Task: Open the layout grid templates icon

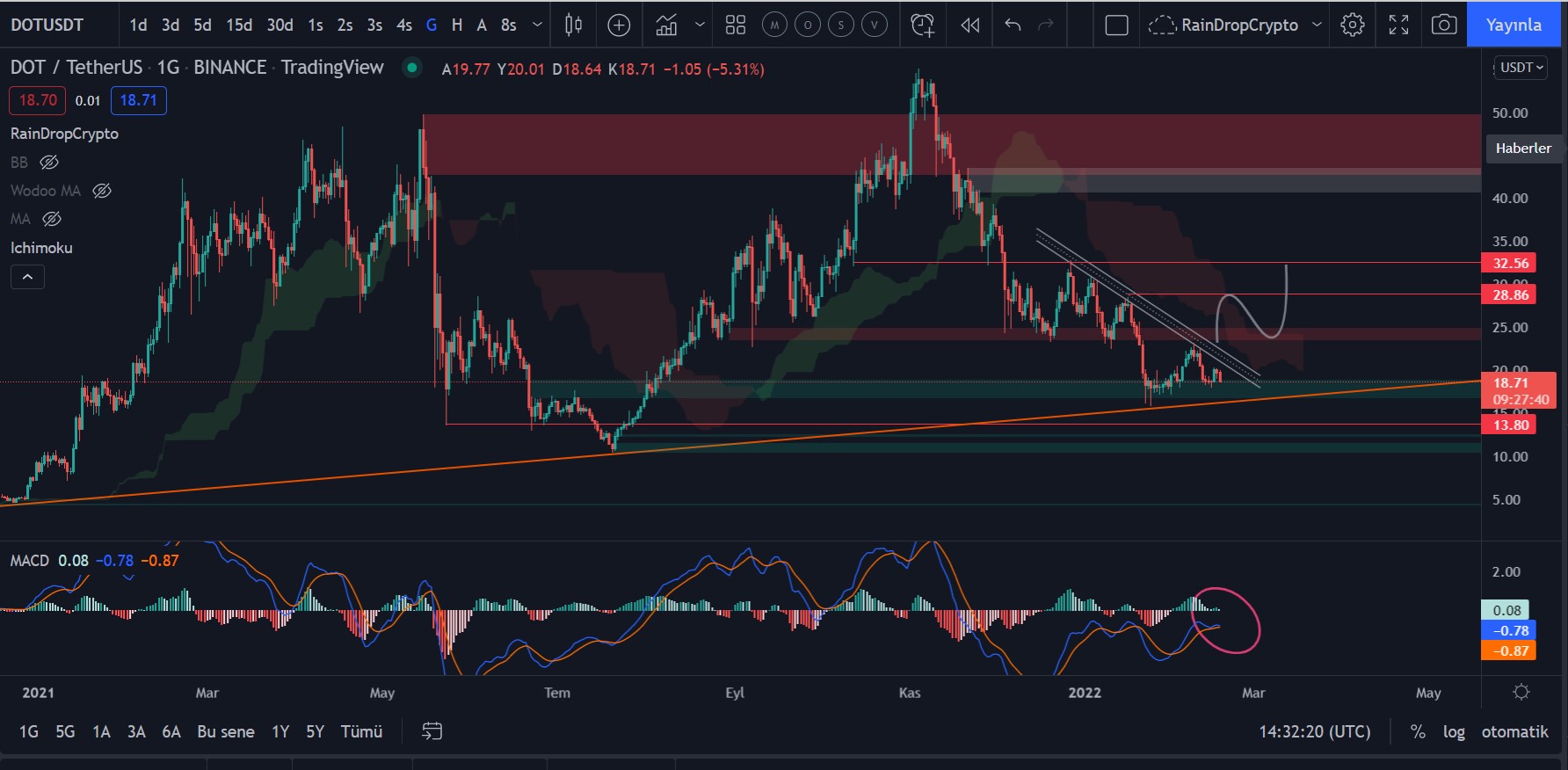Action: coord(736,25)
